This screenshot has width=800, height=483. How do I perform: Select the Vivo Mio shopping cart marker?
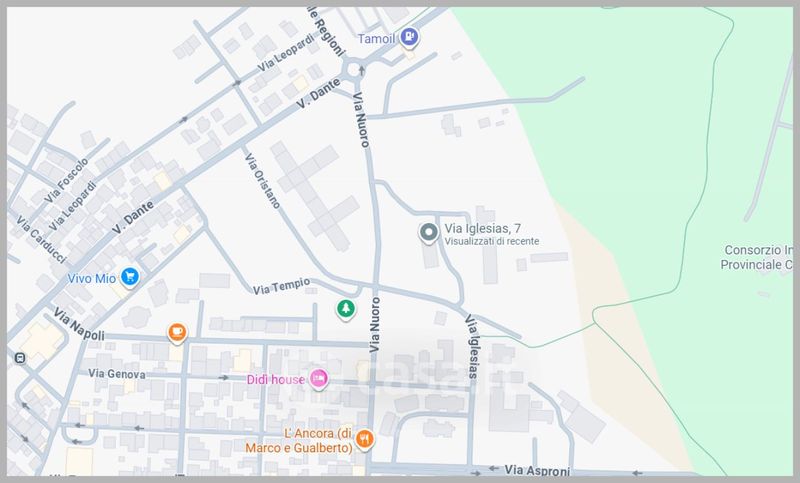(129, 277)
